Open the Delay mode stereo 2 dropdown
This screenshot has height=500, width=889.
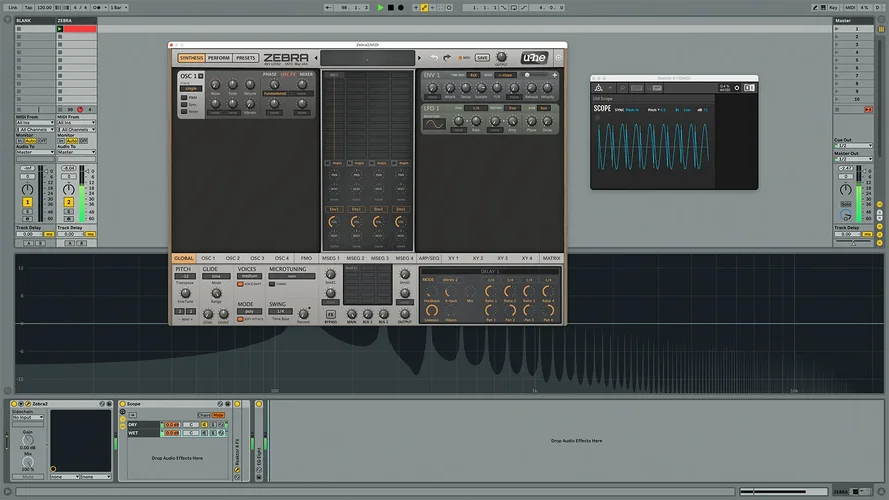click(x=451, y=280)
